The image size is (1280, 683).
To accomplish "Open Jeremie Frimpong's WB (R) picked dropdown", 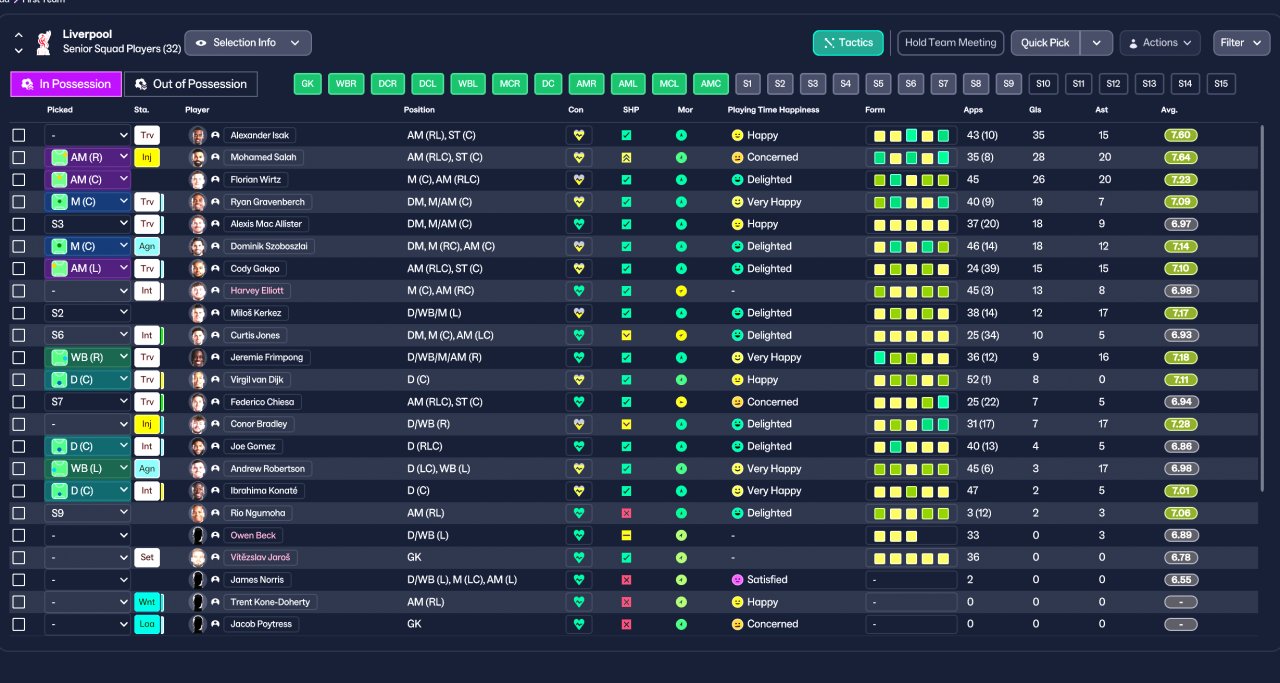I will coord(88,357).
